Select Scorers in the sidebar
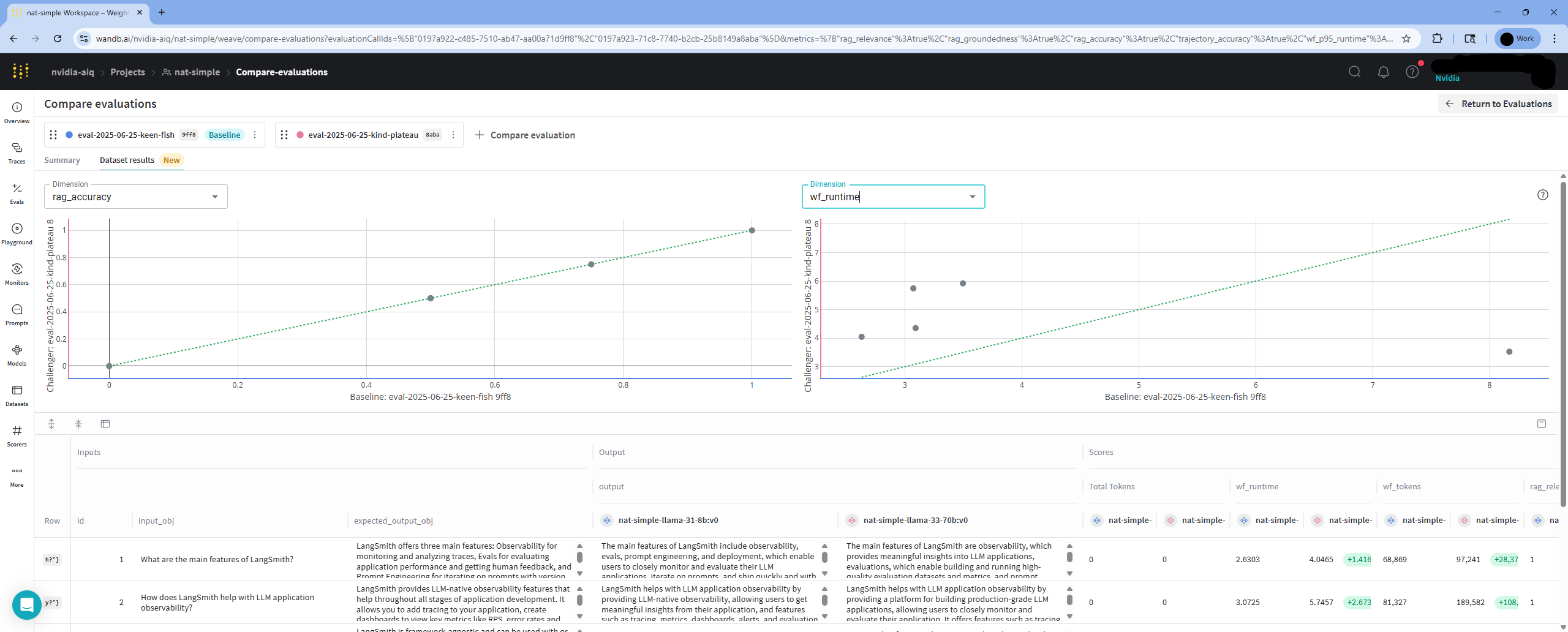The height and width of the screenshot is (632, 1568). tap(17, 435)
